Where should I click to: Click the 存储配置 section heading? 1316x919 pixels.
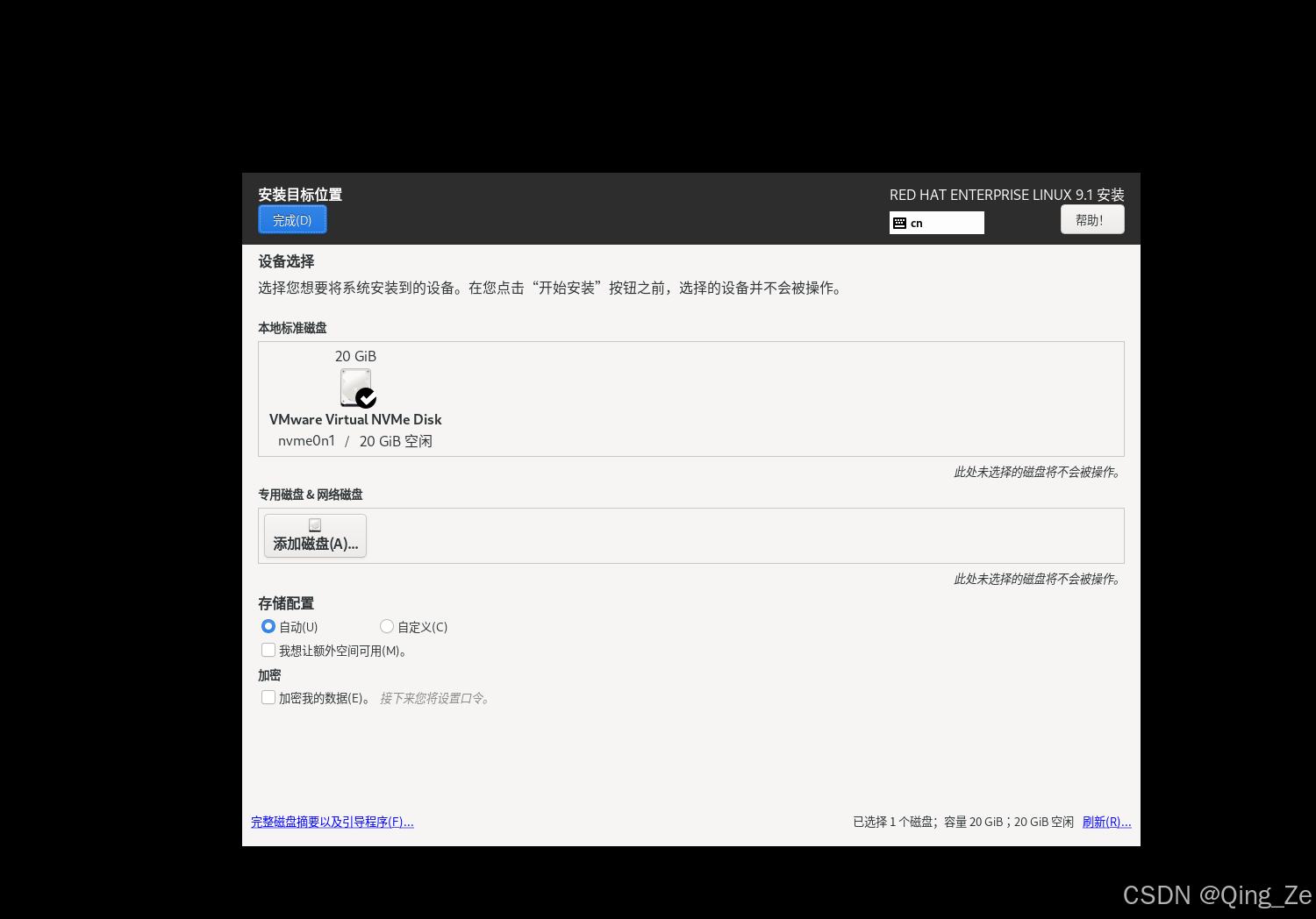click(x=286, y=603)
